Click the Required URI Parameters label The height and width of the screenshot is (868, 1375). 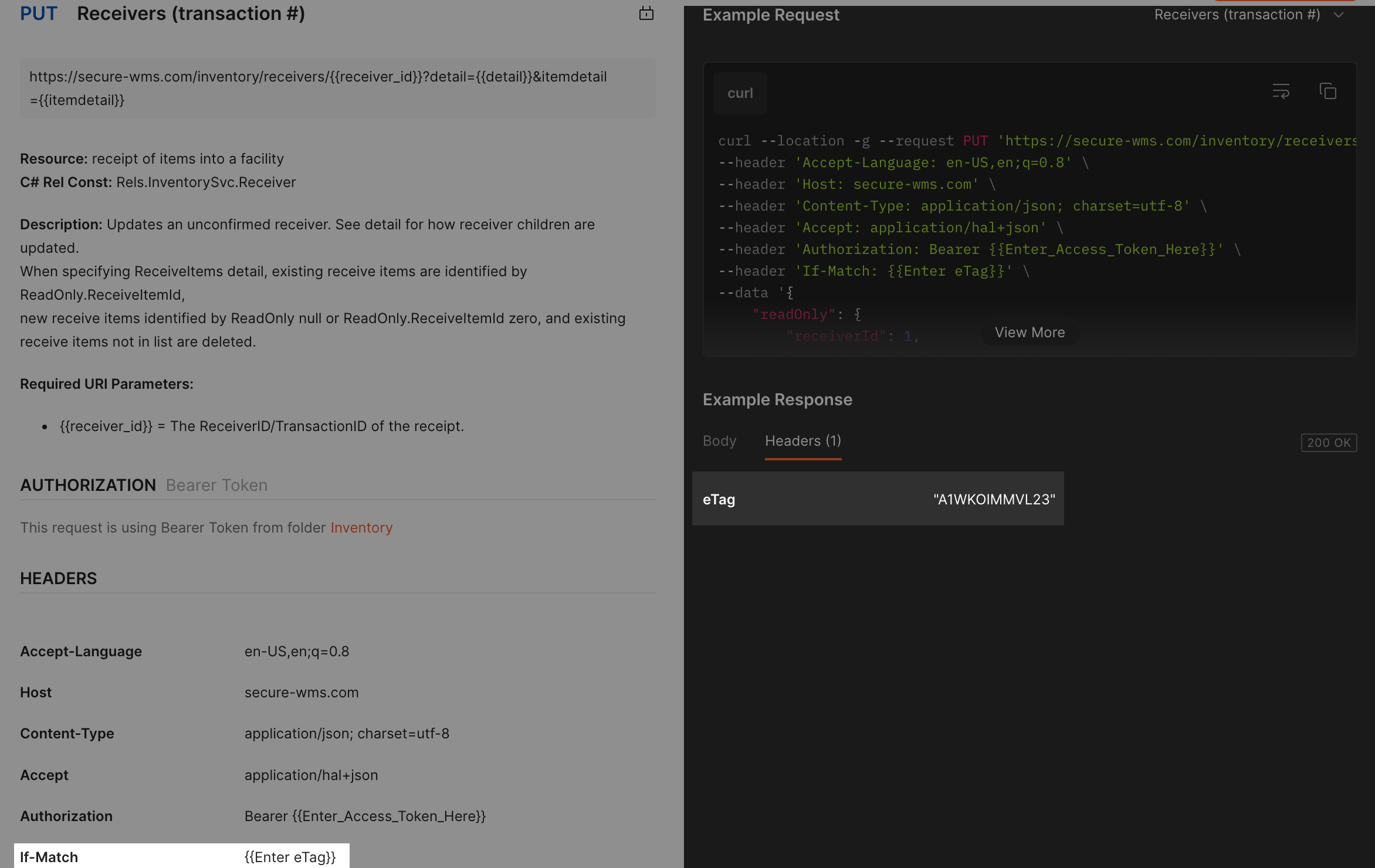tap(107, 384)
